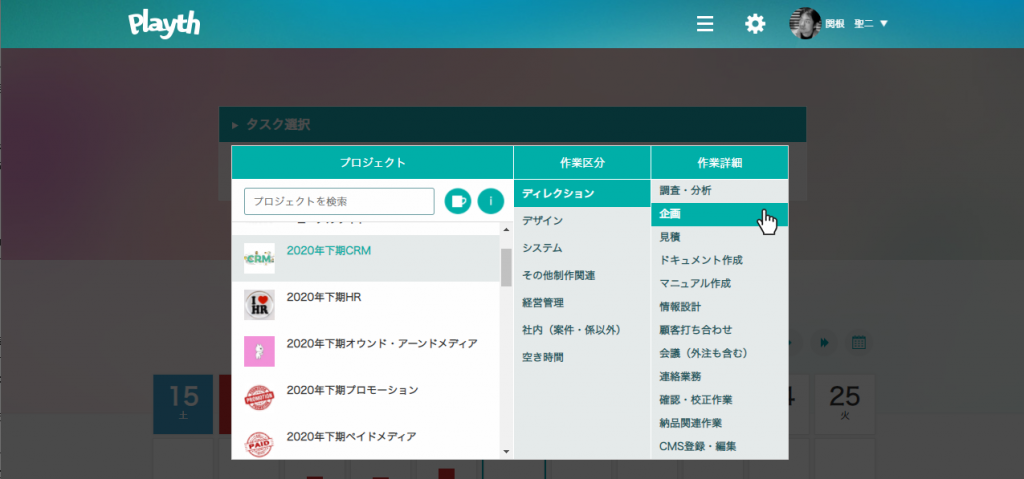Click the 作業詳細 column header
Viewport: 1024px width, 479px height.
pos(719,163)
